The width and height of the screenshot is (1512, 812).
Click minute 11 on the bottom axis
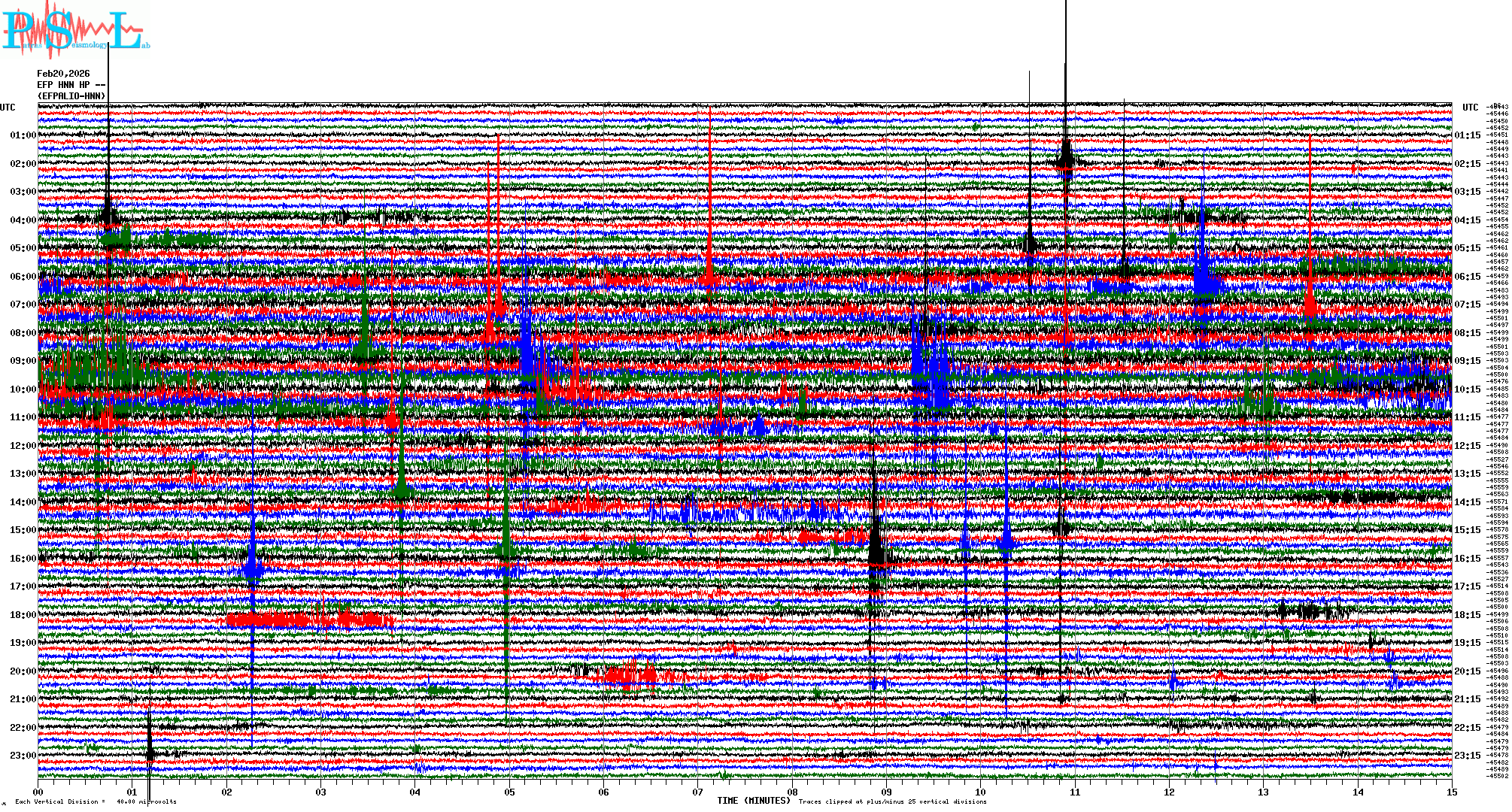pyautogui.click(x=1075, y=792)
